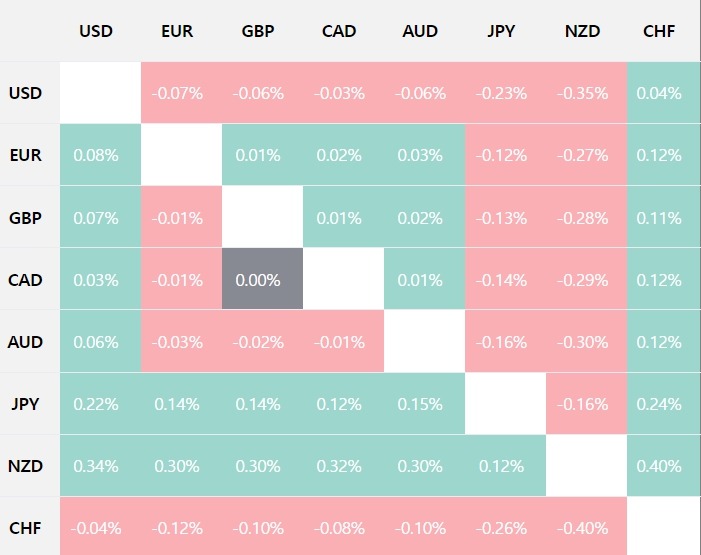Viewport: 701px width, 555px height.
Task: Click the 0.32% cell in NZD row
Action: 339,466
